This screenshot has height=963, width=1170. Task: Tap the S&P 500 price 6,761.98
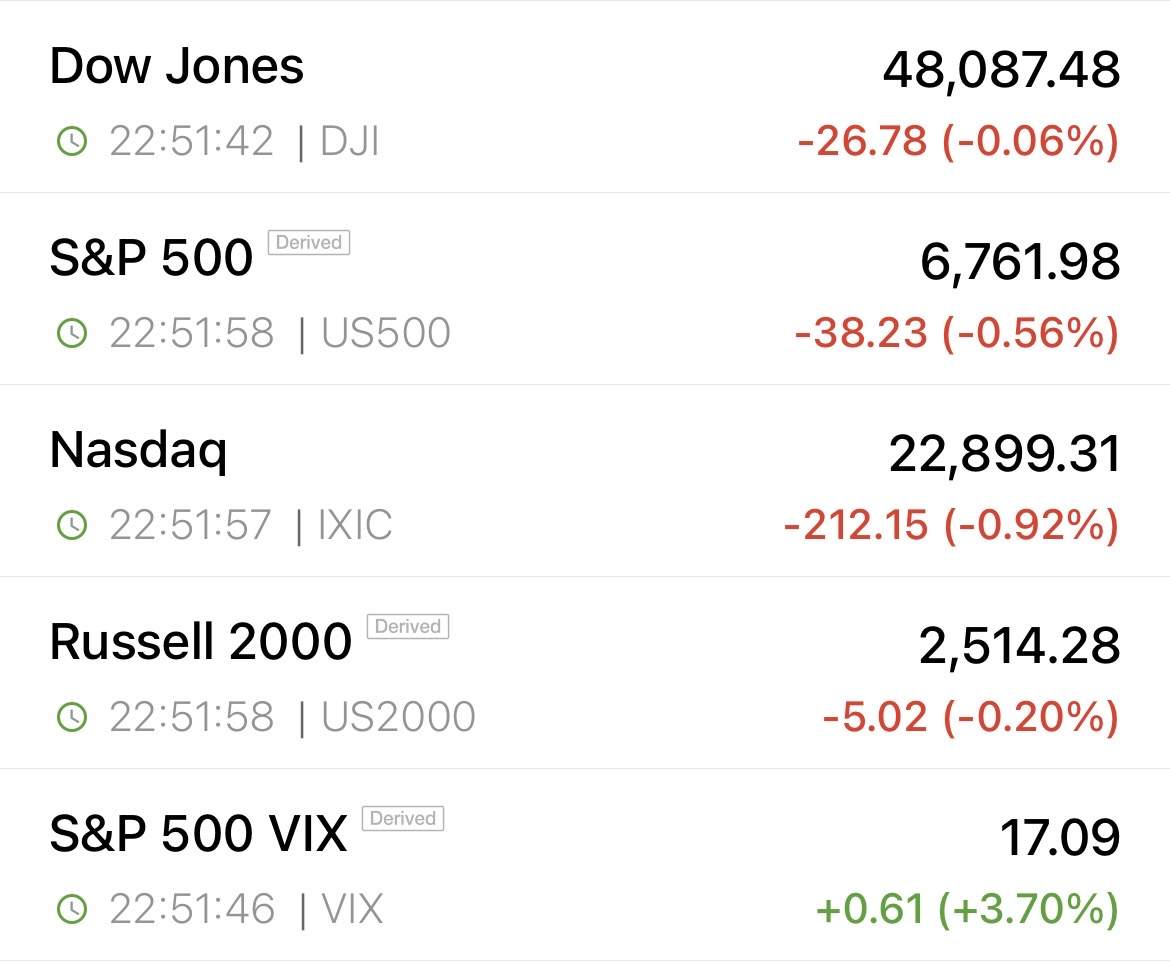point(1019,262)
